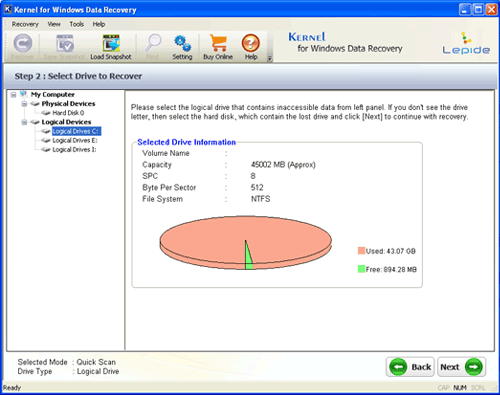Viewport: 500px width, 395px height.
Task: Open the Help question mark icon
Action: 251,43
